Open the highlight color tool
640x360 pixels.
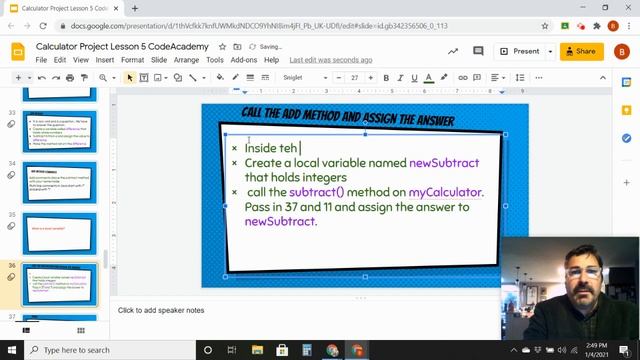pos(444,77)
